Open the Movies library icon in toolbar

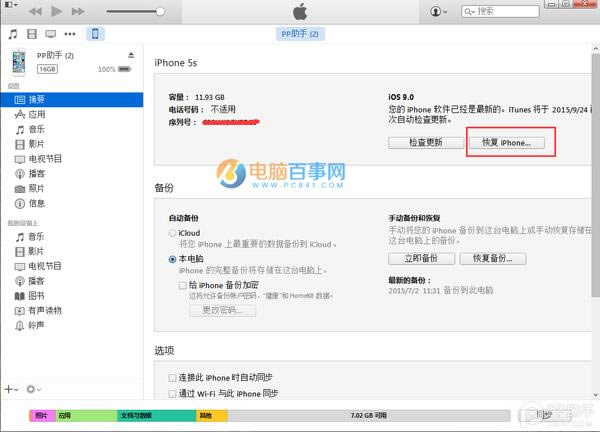click(x=32, y=34)
